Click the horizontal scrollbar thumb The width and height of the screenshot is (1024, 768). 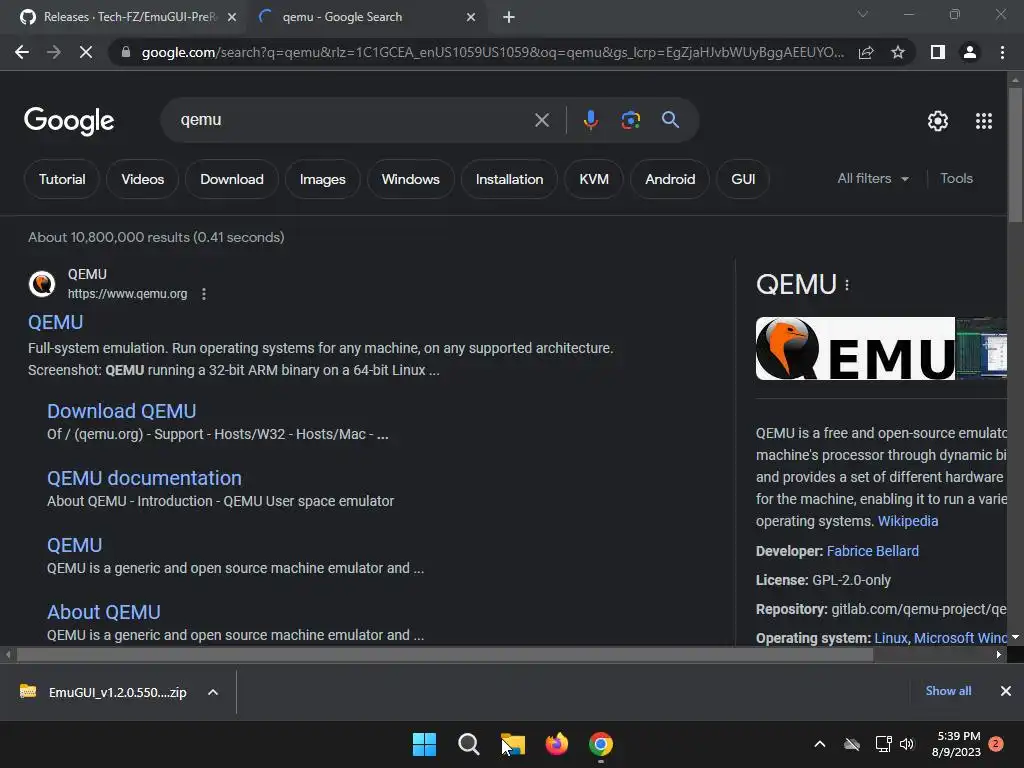coord(444,654)
